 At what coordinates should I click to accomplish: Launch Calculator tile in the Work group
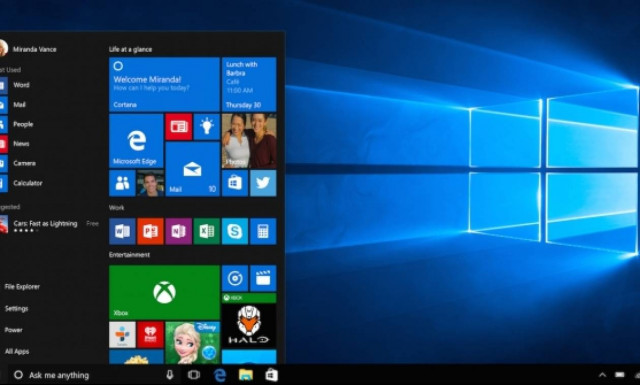point(263,231)
